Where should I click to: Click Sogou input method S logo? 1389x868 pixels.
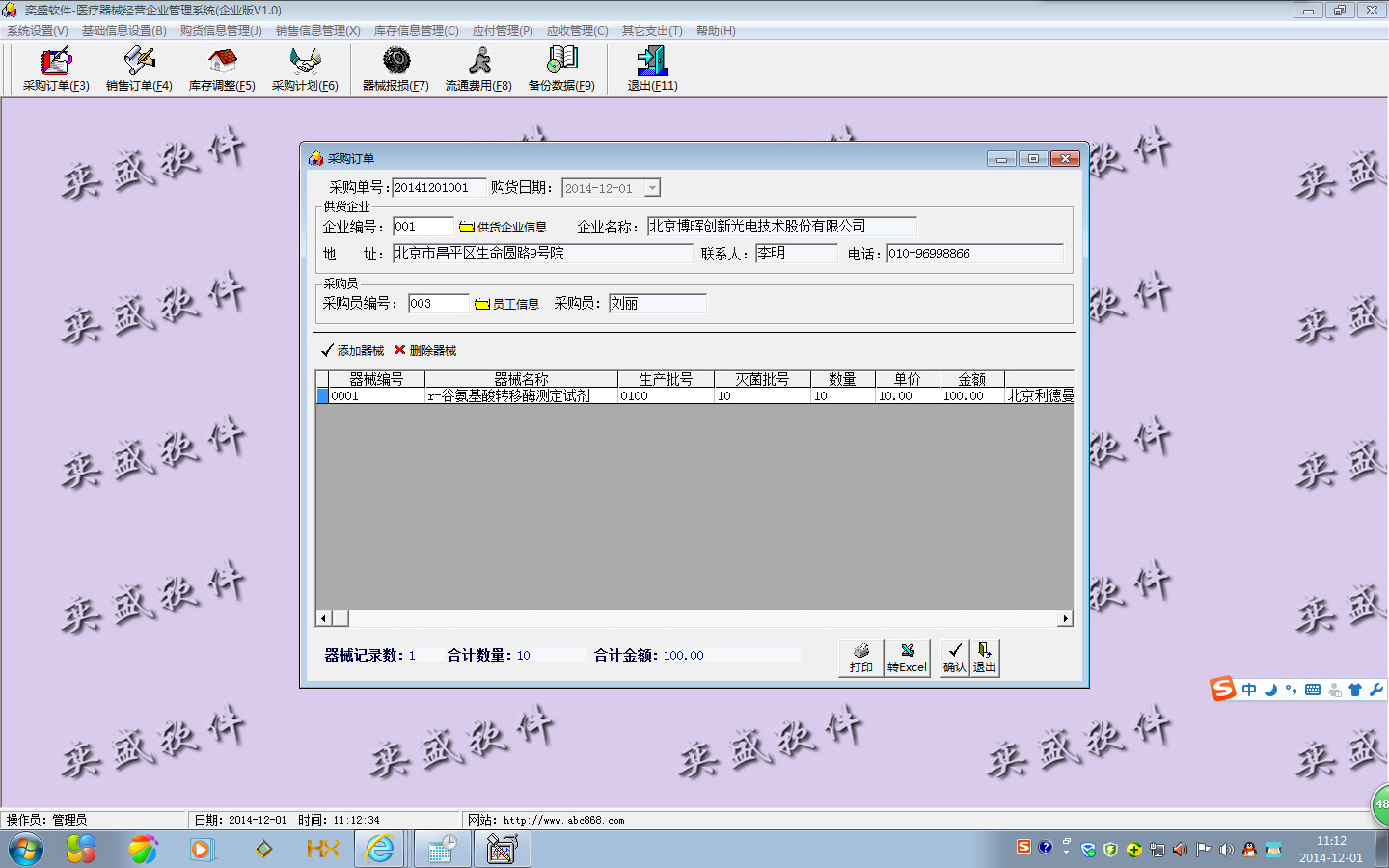1223,689
